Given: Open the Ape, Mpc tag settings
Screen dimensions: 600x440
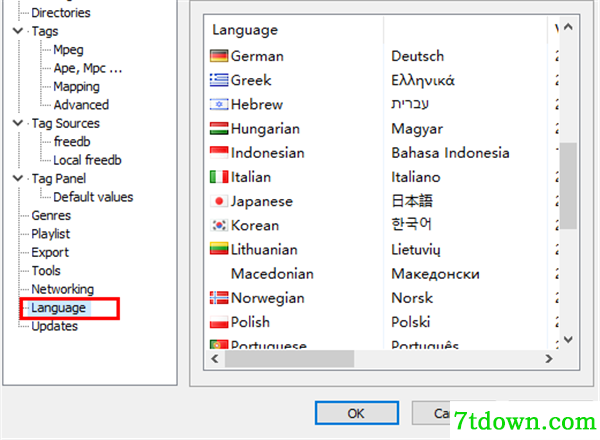Looking at the screenshot, I should [88, 68].
